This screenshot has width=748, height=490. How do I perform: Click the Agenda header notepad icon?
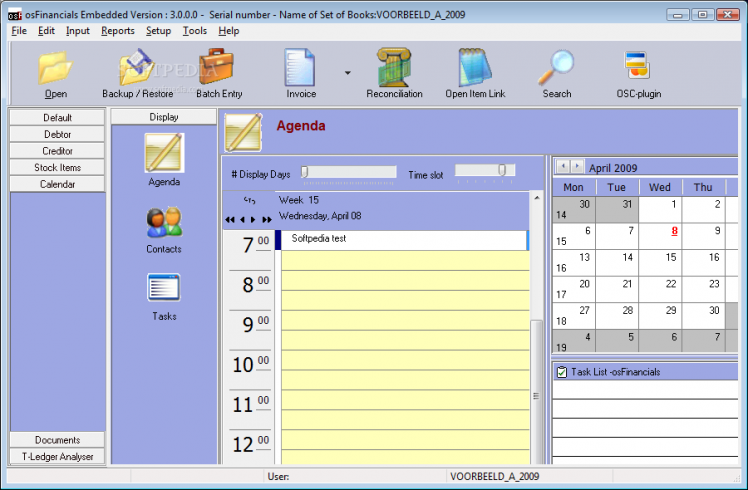[x=243, y=132]
